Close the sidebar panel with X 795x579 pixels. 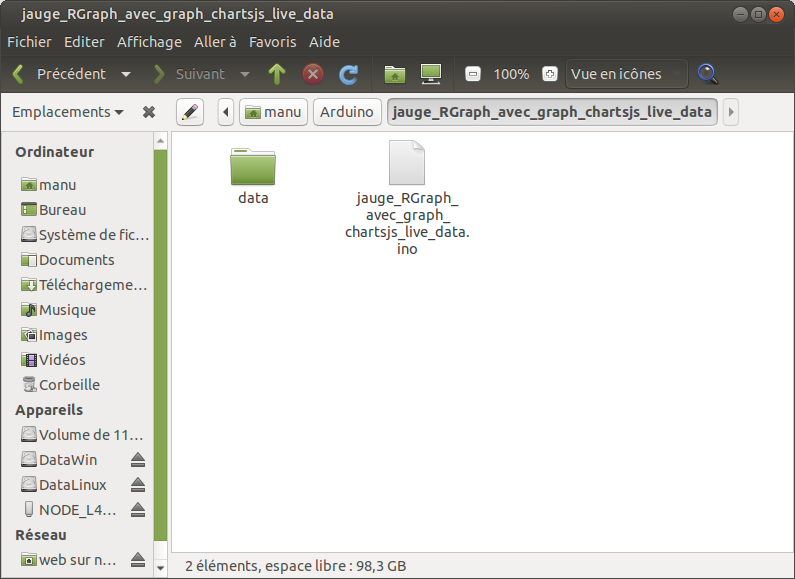pos(149,112)
